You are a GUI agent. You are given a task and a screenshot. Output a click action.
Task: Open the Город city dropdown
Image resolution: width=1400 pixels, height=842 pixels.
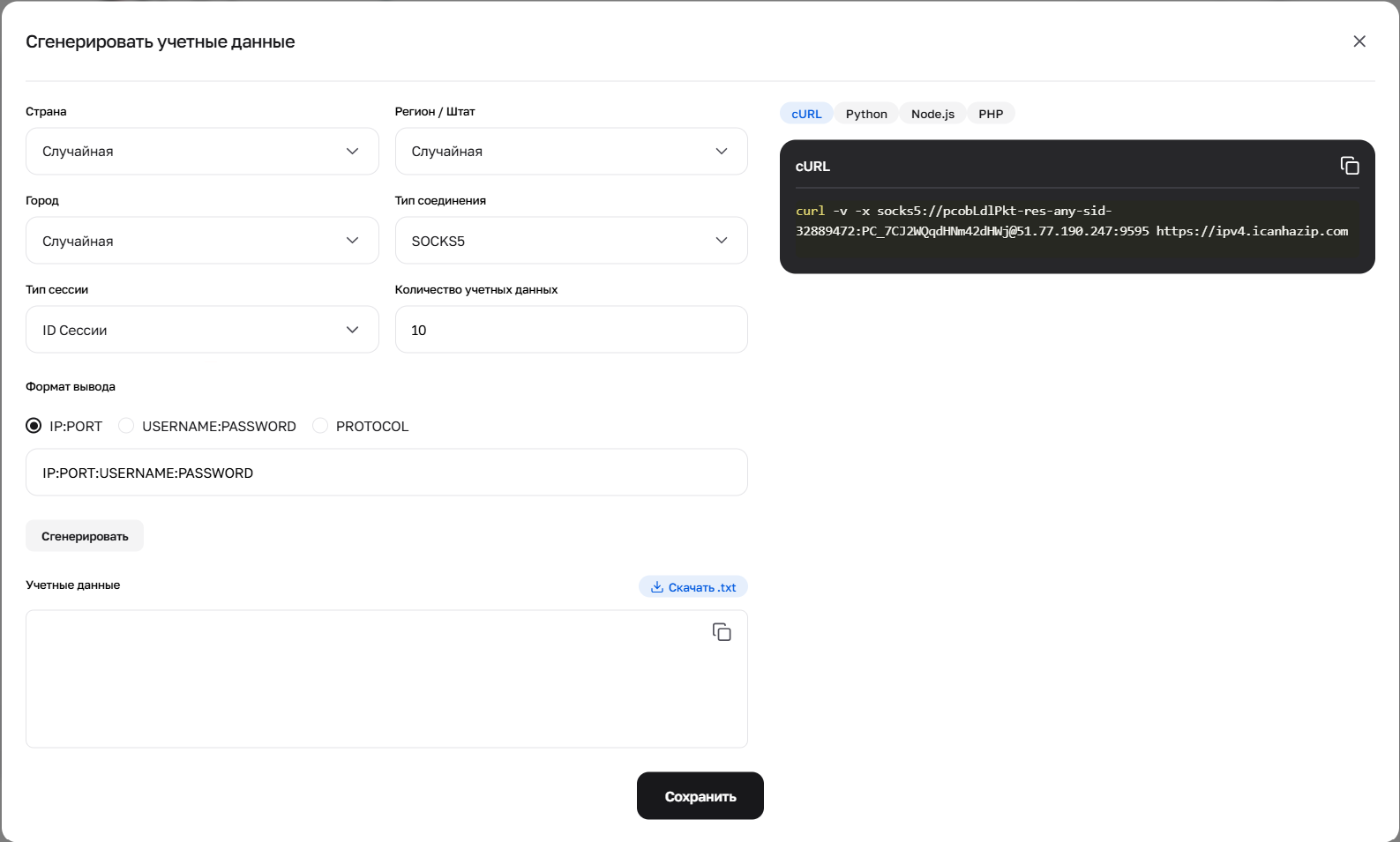click(202, 241)
